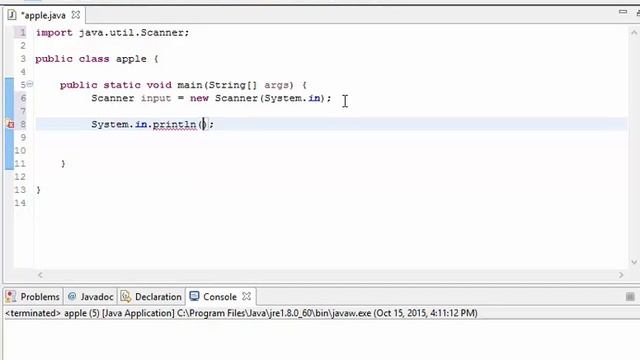Click line number 13 in the gutter
Screen dimensions: 640x360
(x=20, y=190)
